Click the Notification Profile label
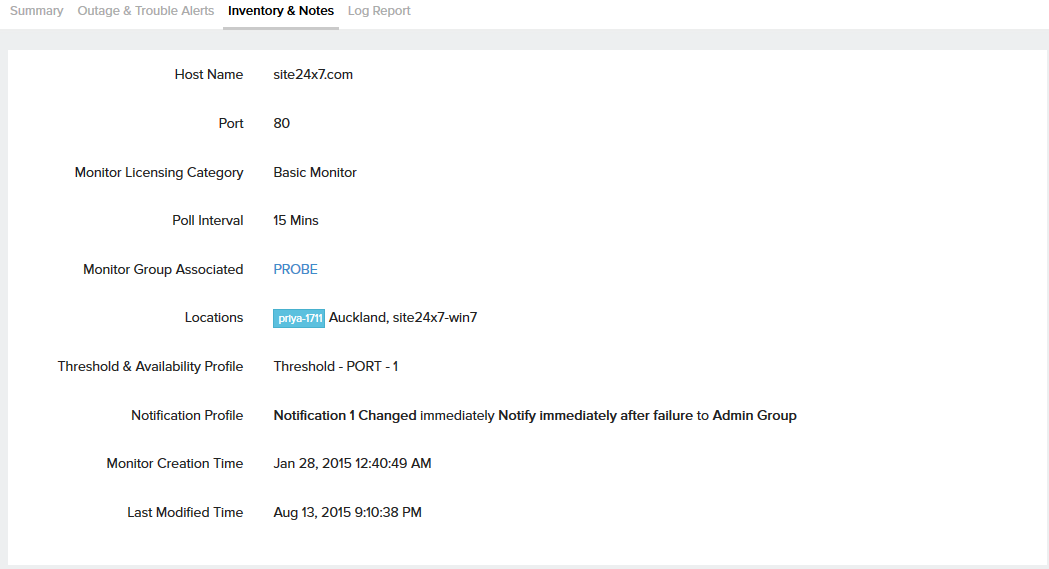The height and width of the screenshot is (569, 1049). (187, 415)
